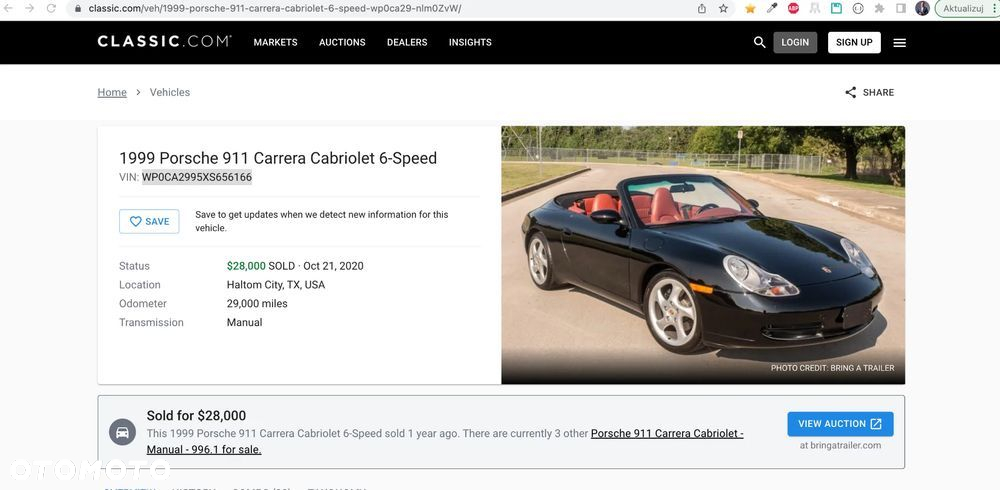Bookmark this page with the star outline icon
The height and width of the screenshot is (490, 1000).
pyautogui.click(x=723, y=8)
